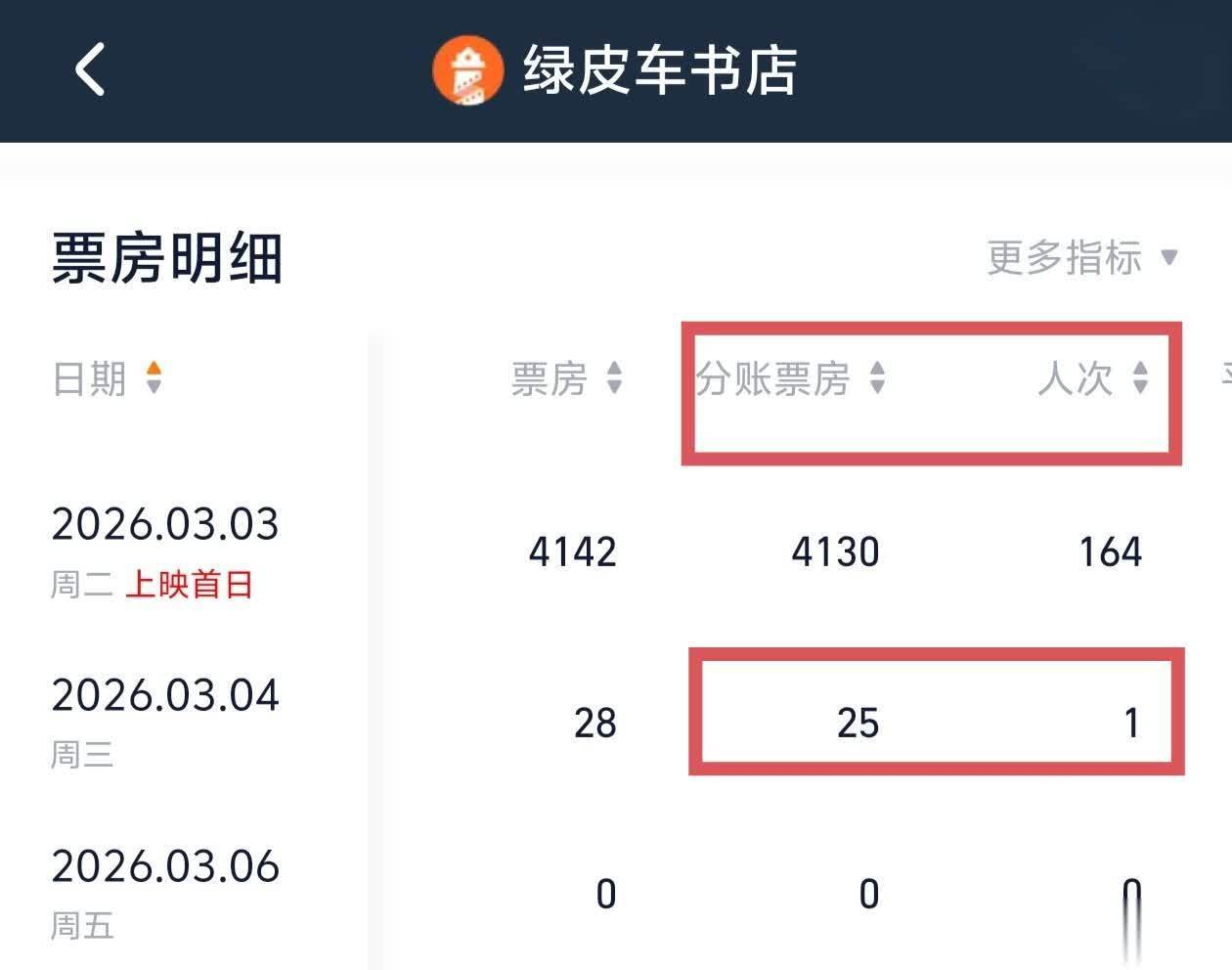Tap the 上映首日 red label
The width and height of the screenshot is (1232, 970).
tap(190, 585)
